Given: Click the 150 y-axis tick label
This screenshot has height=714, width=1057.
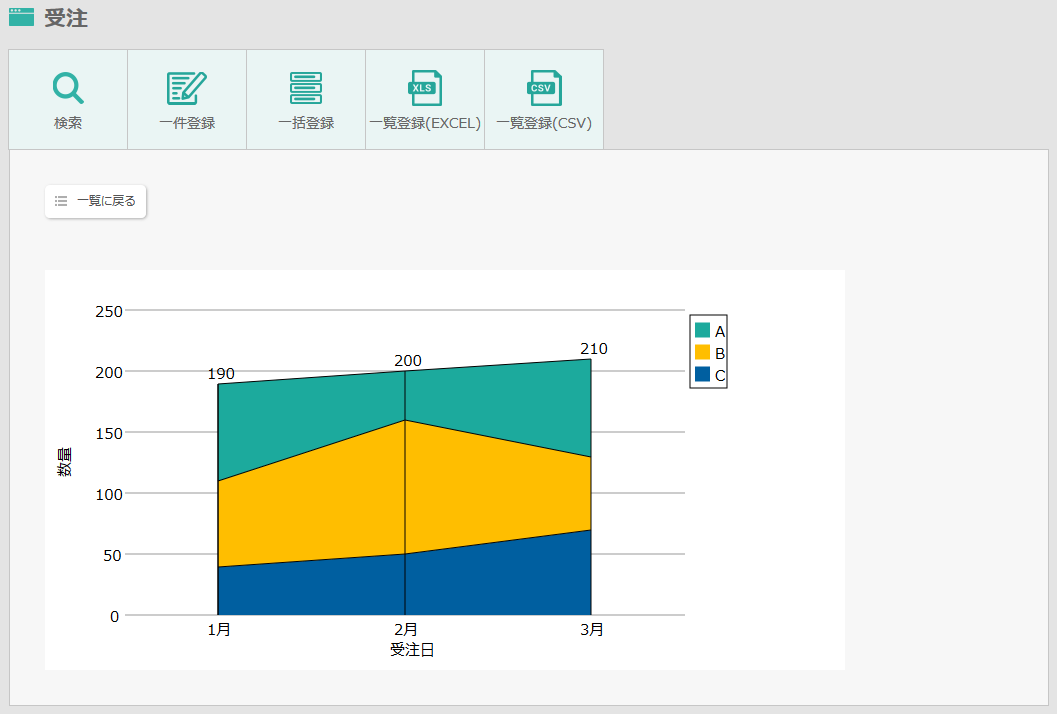Looking at the screenshot, I should click(x=109, y=434).
